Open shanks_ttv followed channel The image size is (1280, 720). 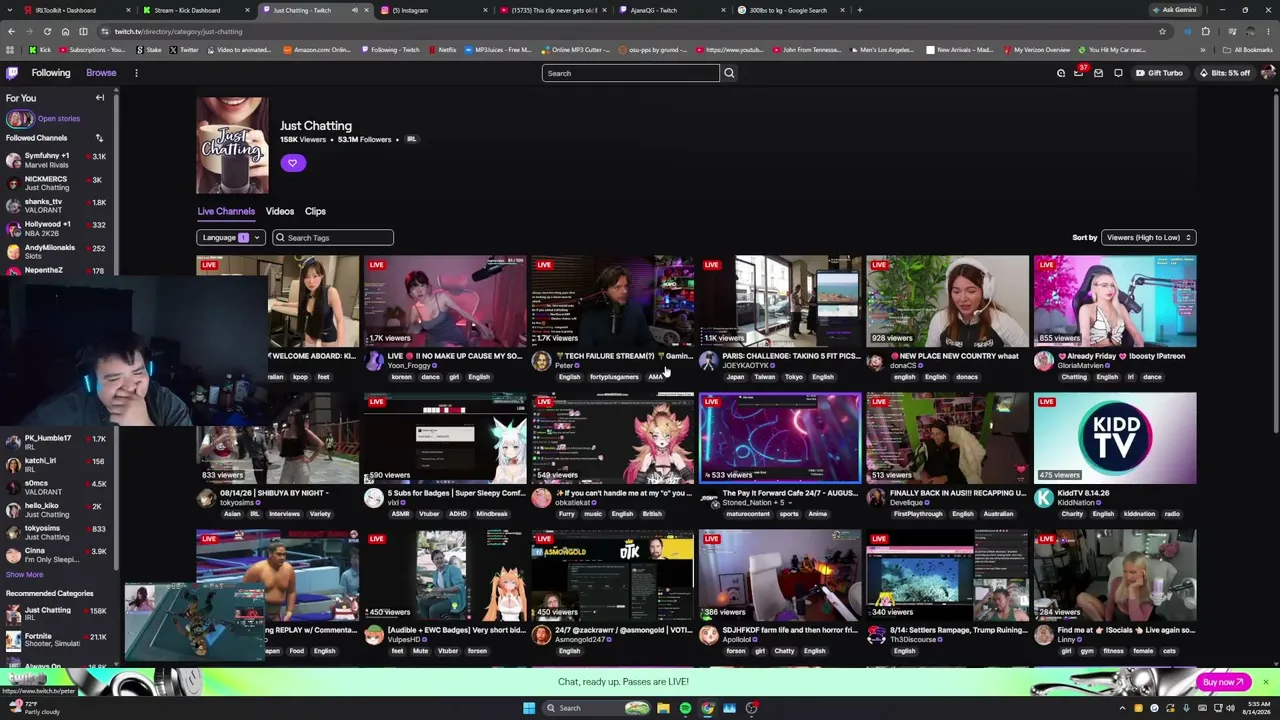57,206
